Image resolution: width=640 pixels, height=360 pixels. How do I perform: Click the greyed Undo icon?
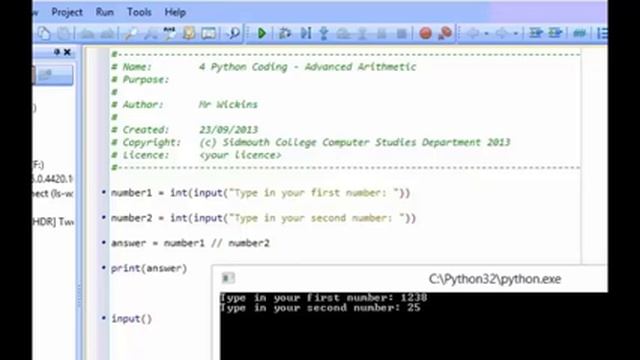[87, 33]
